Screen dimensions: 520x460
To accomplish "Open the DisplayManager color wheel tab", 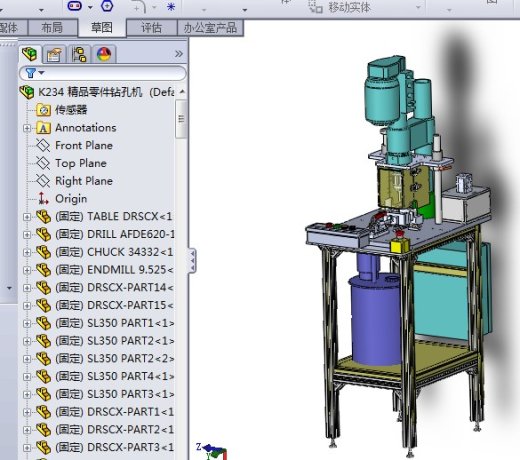I will 104,54.
